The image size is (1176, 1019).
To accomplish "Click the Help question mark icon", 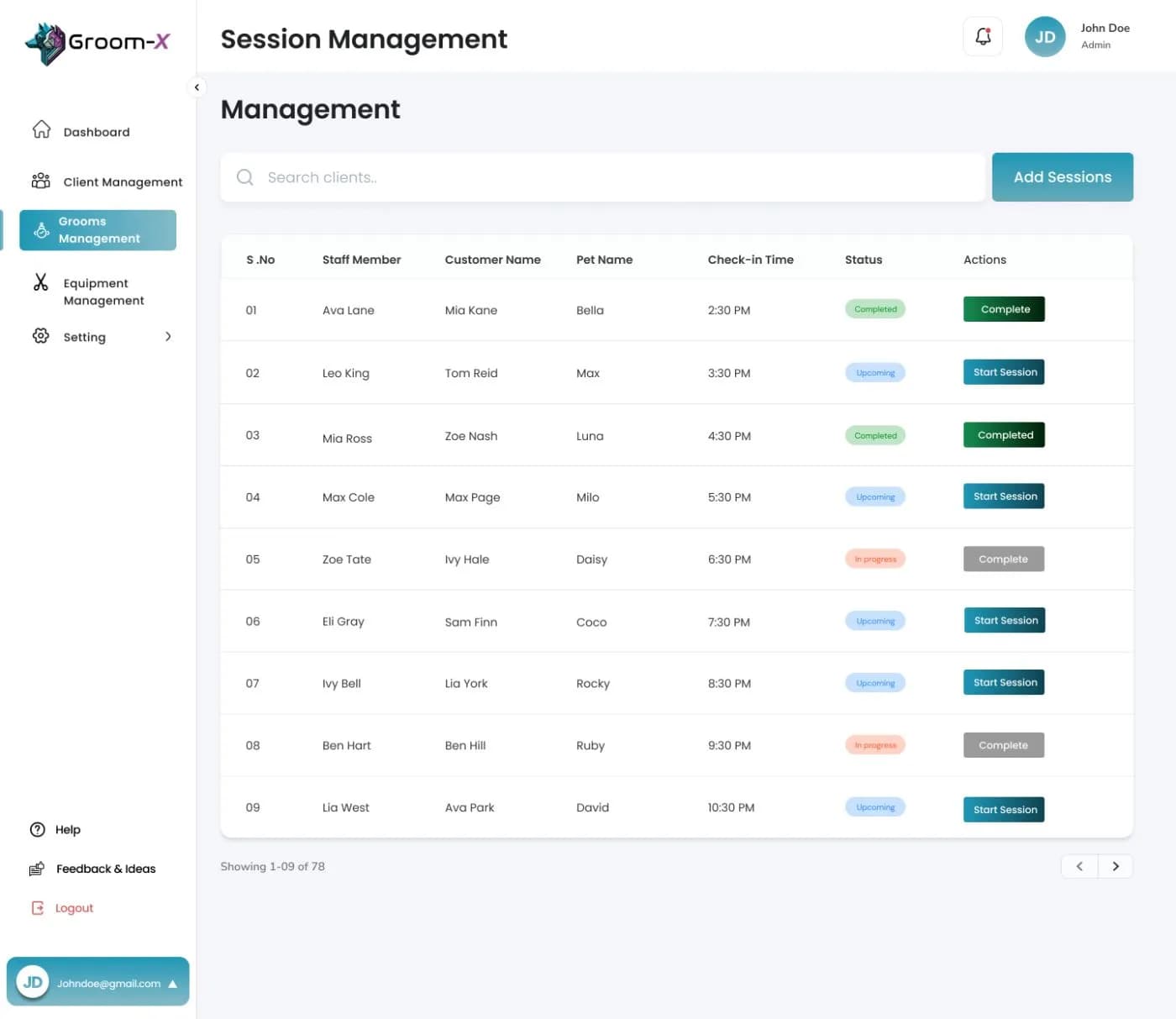I will click(x=38, y=830).
